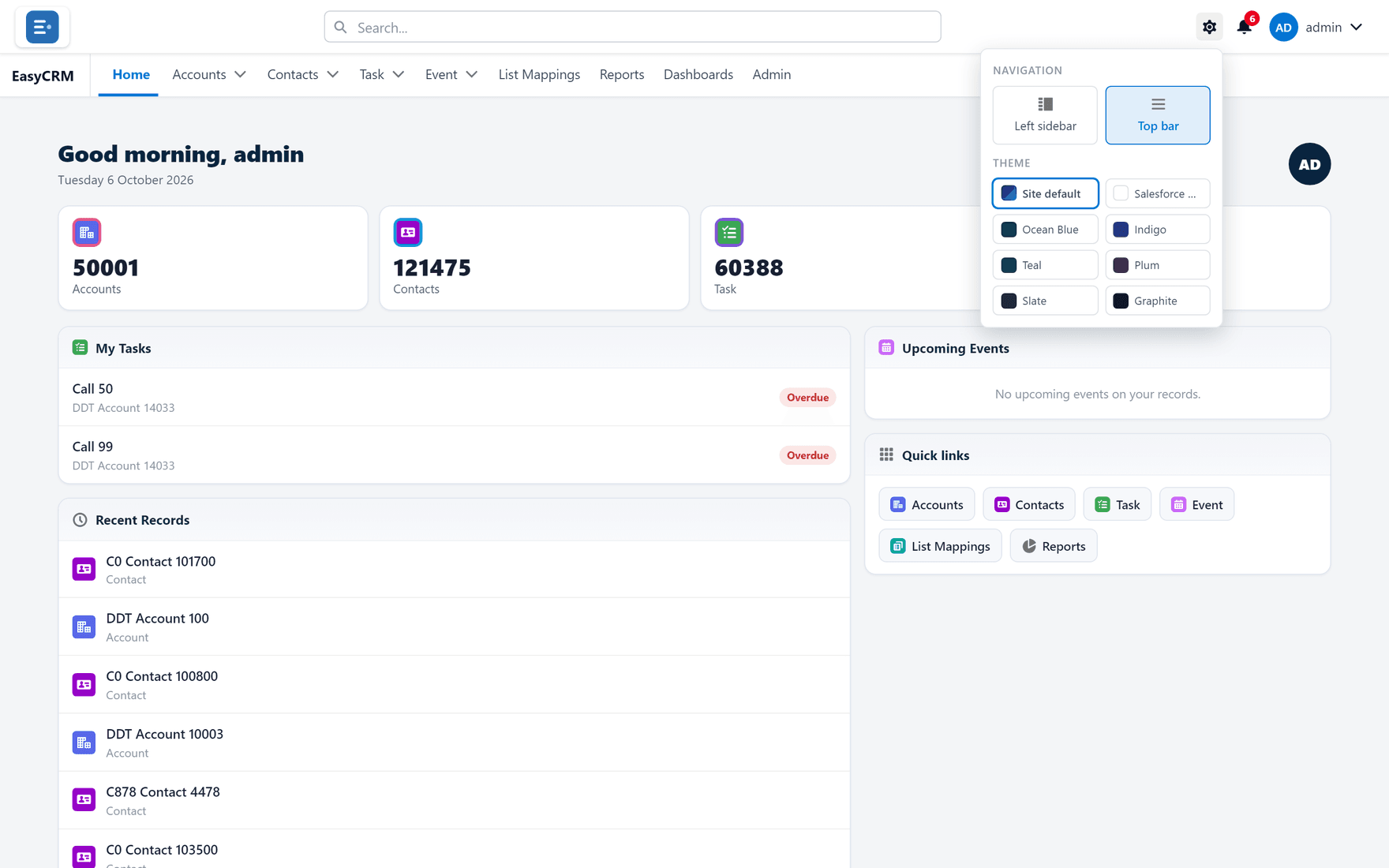1389x868 pixels.
Task: Click the DDT Account 10003 account icon
Action: [84, 743]
